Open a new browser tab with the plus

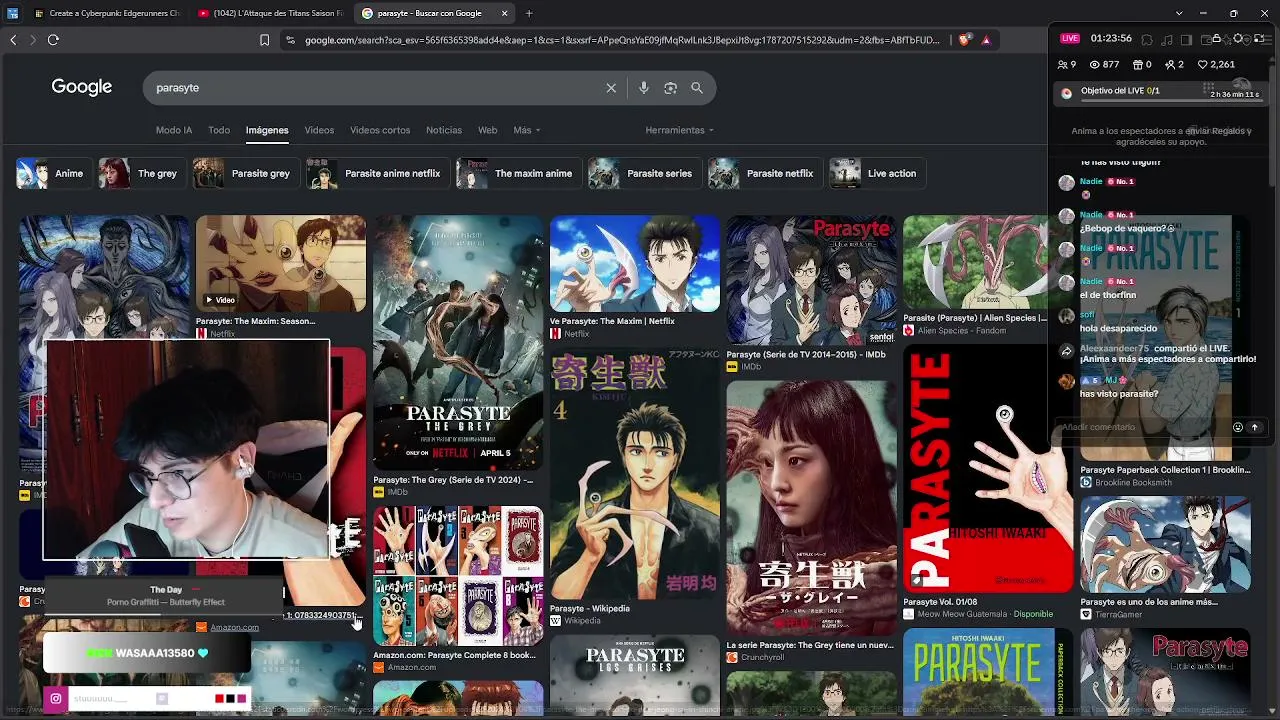pyautogui.click(x=529, y=13)
